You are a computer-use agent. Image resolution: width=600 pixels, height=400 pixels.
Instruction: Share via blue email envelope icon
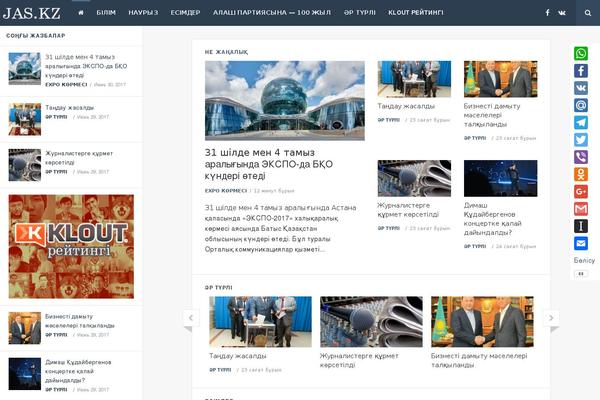[581, 243]
